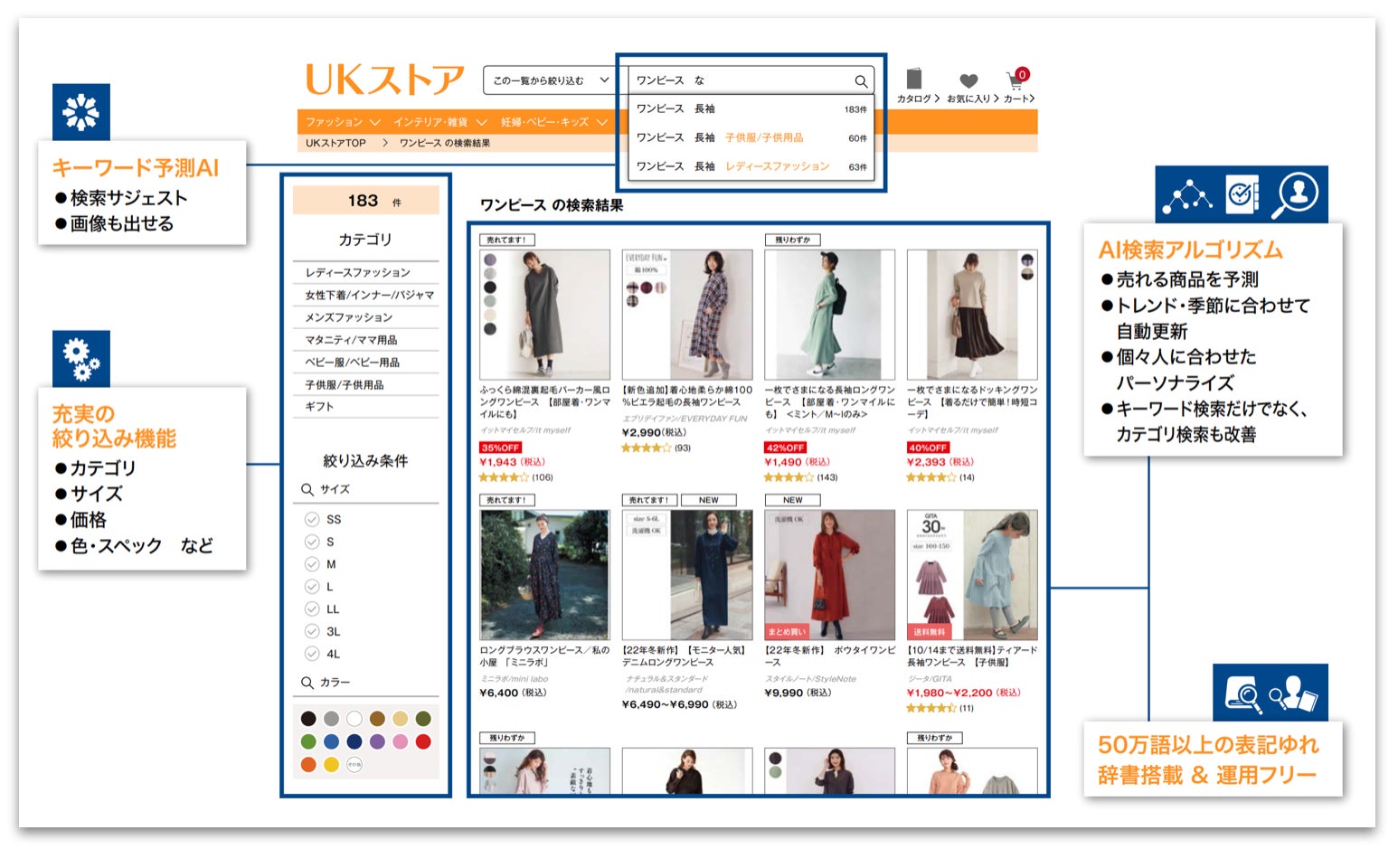The height and width of the screenshot is (868, 1398).
Task: Open the red bow-tie dress thumbnail
Action: pos(829,575)
